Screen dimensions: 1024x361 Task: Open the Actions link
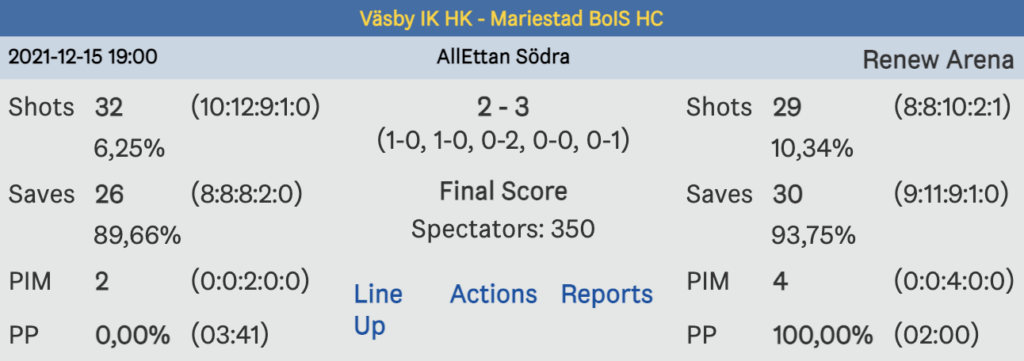click(493, 294)
